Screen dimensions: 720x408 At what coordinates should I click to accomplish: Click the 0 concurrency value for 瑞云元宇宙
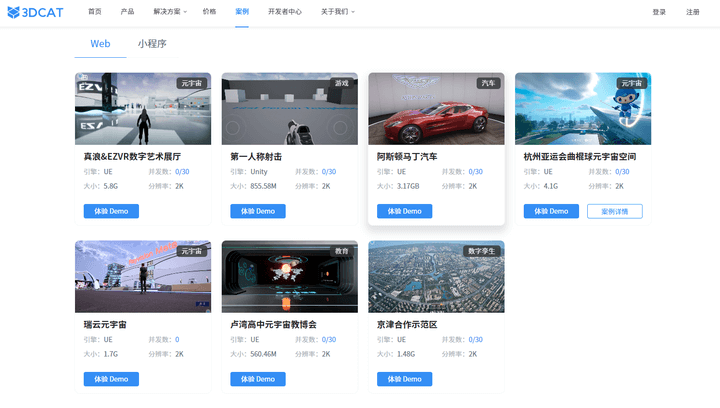click(x=177, y=340)
